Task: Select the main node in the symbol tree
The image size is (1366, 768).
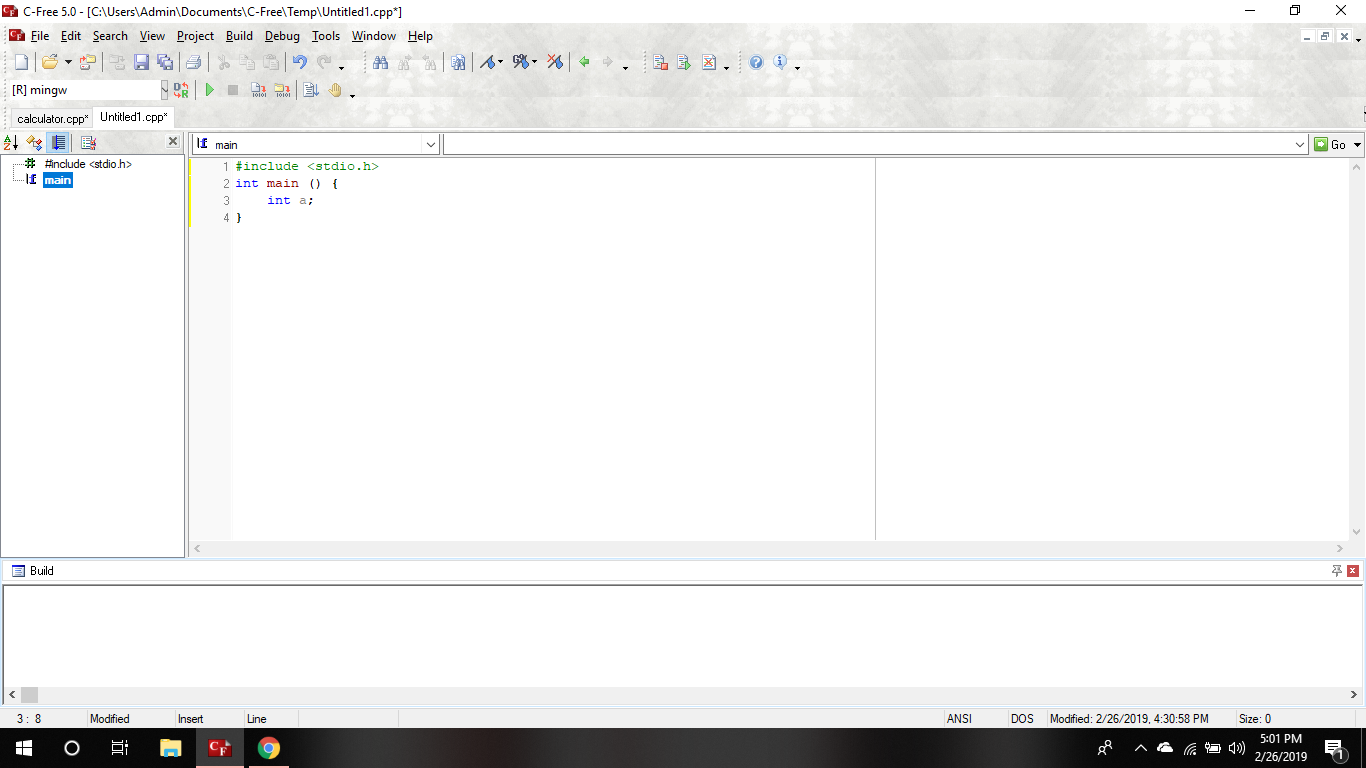Action: tap(57, 180)
